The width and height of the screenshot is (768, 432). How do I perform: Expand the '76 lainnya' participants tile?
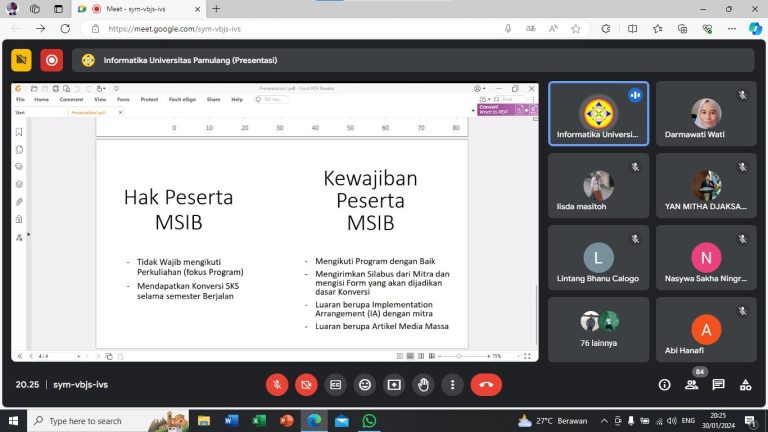tap(598, 327)
